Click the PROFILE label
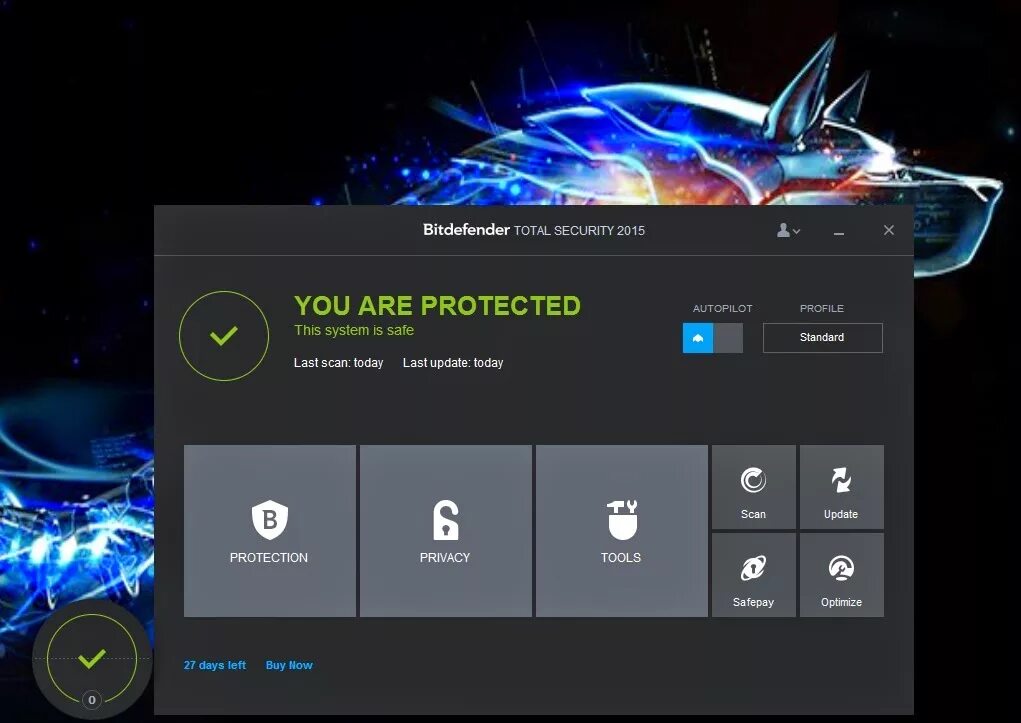This screenshot has height=723, width=1021. pos(822,309)
